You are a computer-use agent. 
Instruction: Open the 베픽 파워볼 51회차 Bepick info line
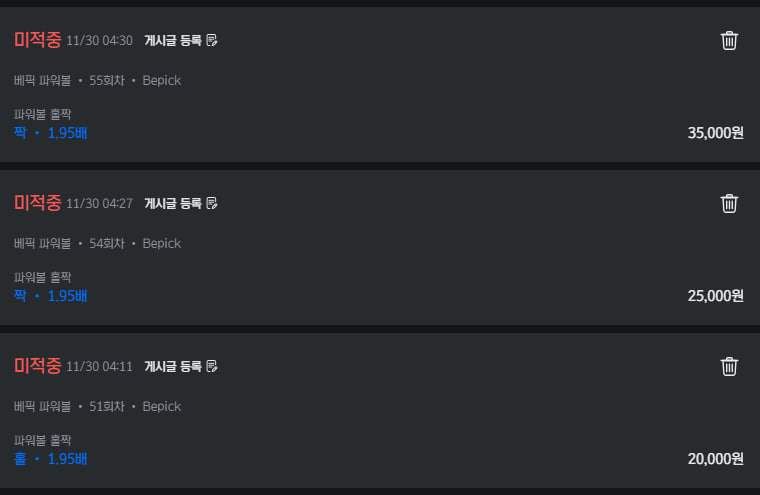click(x=98, y=406)
